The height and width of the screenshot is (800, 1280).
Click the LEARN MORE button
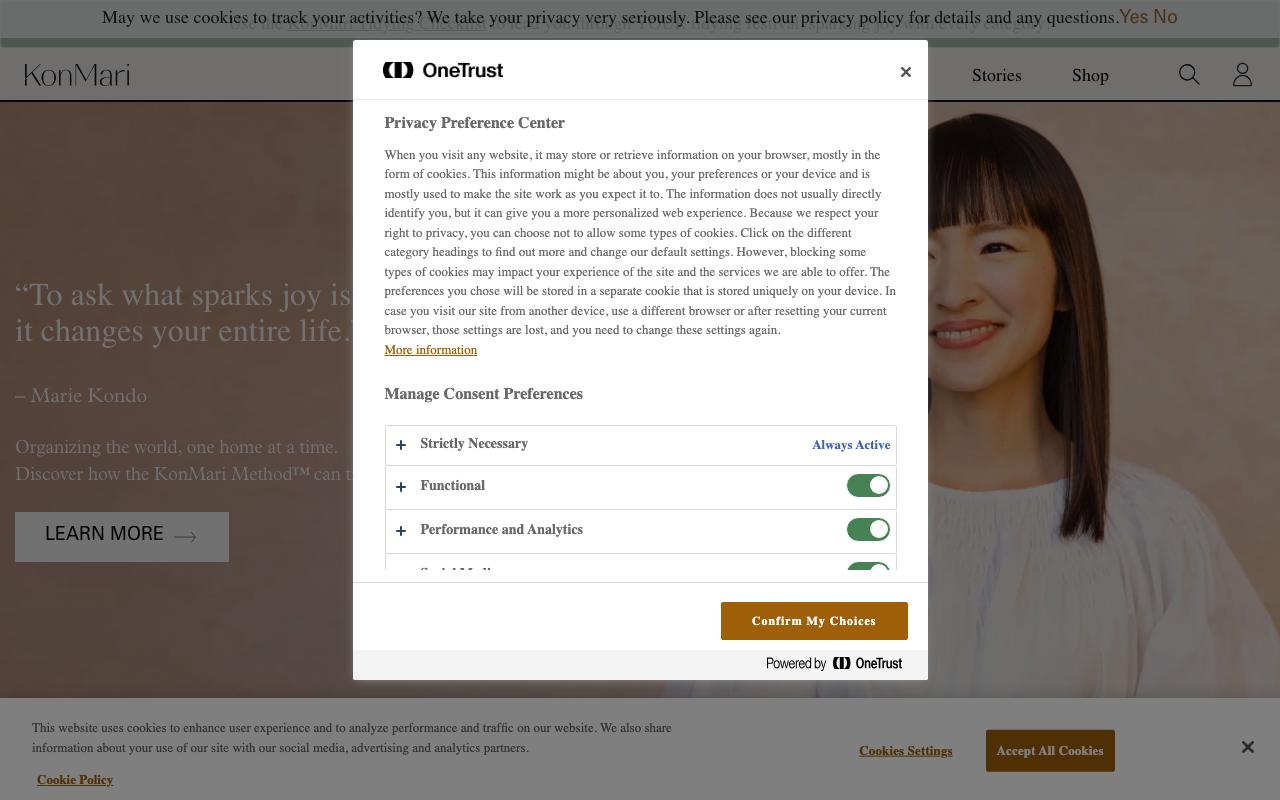pyautogui.click(x=122, y=537)
